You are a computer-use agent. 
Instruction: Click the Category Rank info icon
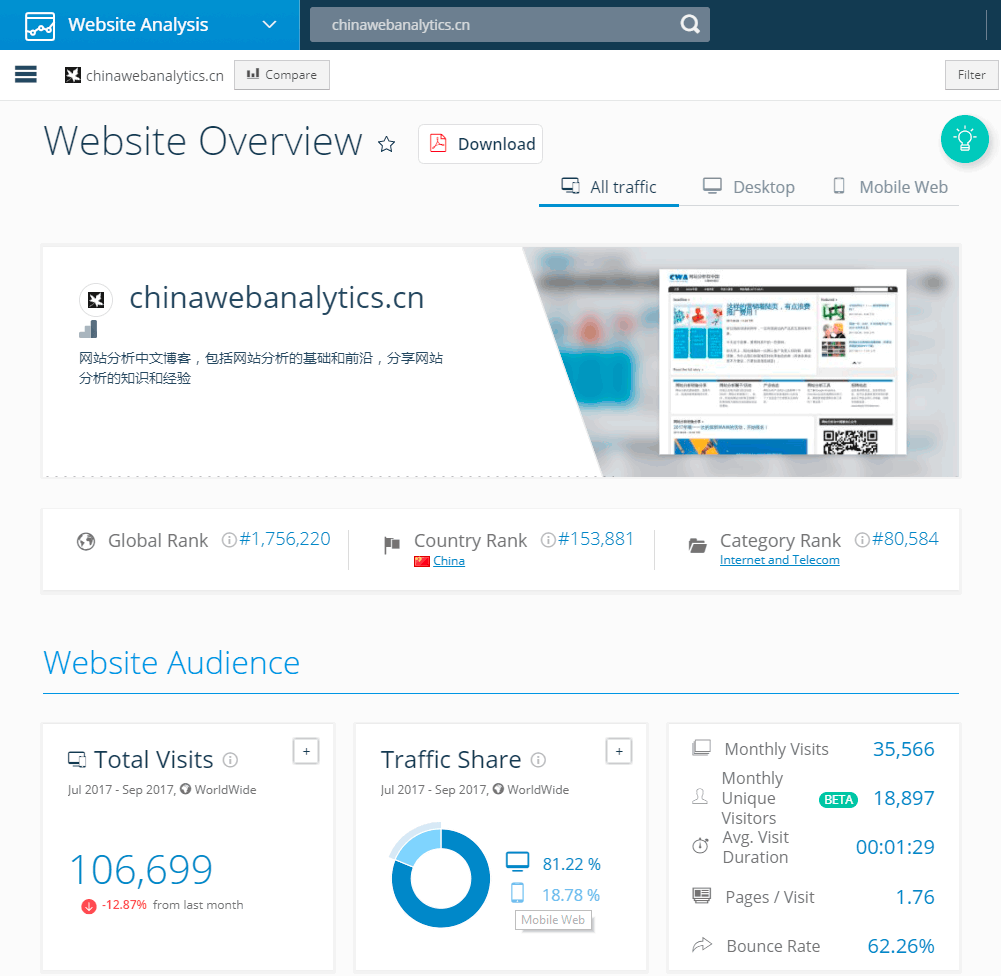pos(861,540)
